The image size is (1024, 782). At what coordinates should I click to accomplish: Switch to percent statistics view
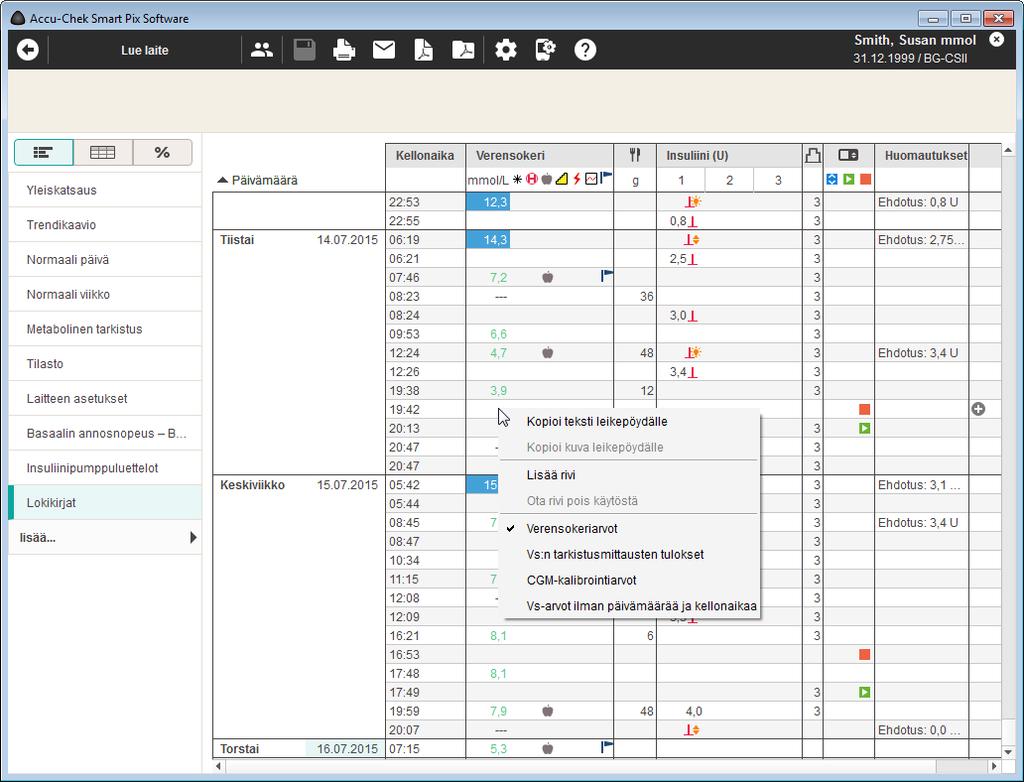[x=162, y=152]
